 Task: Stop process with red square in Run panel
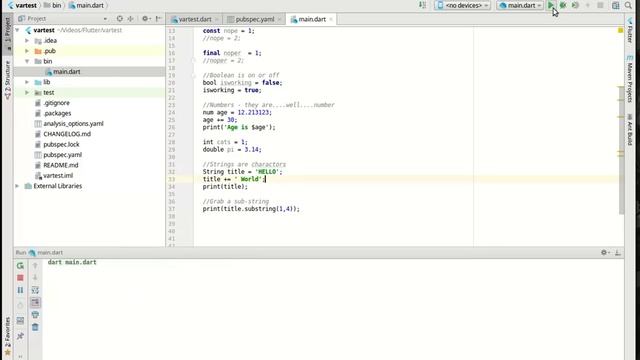point(20,278)
